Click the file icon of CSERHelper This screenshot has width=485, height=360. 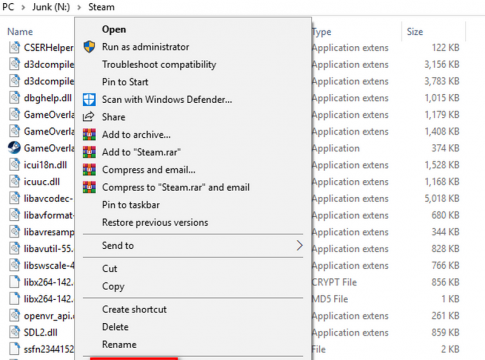point(14,47)
